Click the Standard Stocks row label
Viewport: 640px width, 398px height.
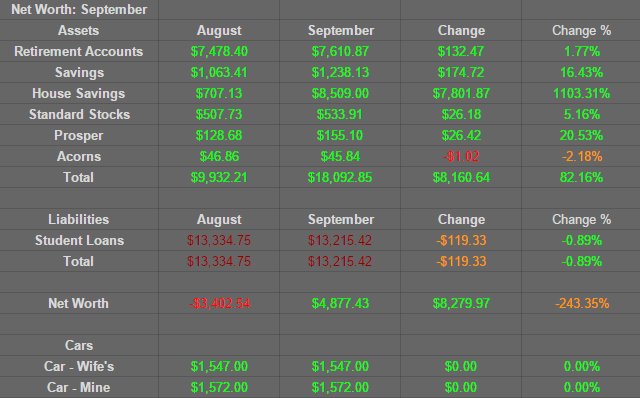coord(79,114)
